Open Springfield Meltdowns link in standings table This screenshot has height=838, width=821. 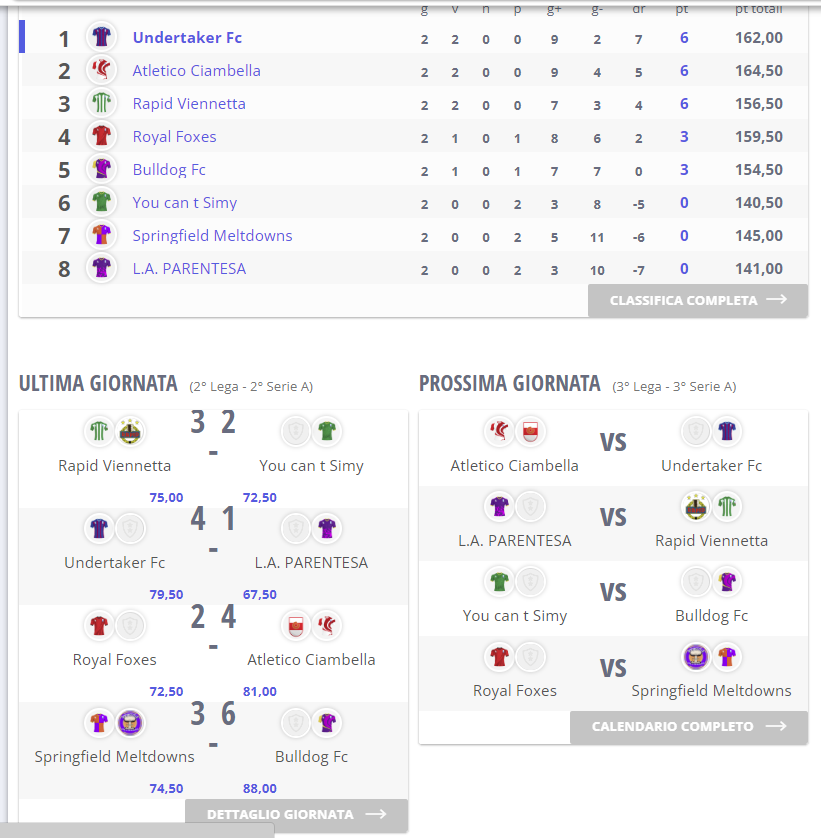[212, 236]
